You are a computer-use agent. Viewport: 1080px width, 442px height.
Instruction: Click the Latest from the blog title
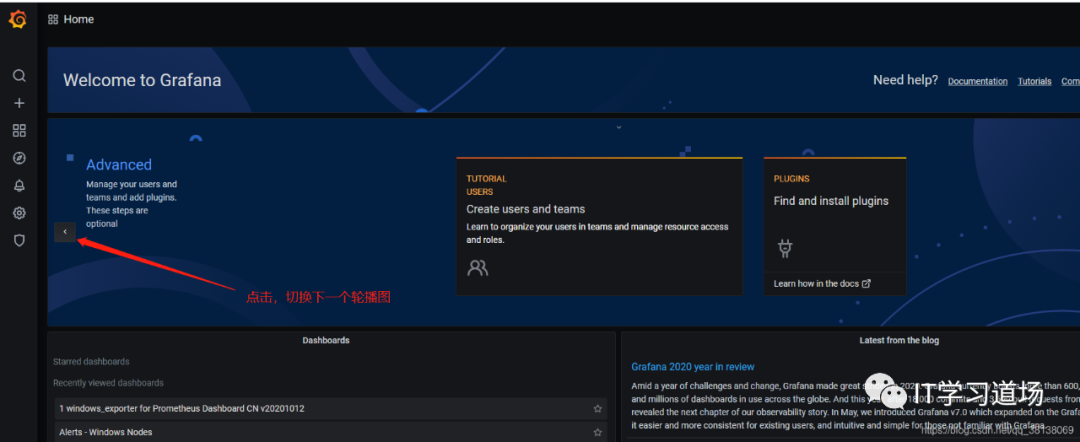pyautogui.click(x=899, y=340)
